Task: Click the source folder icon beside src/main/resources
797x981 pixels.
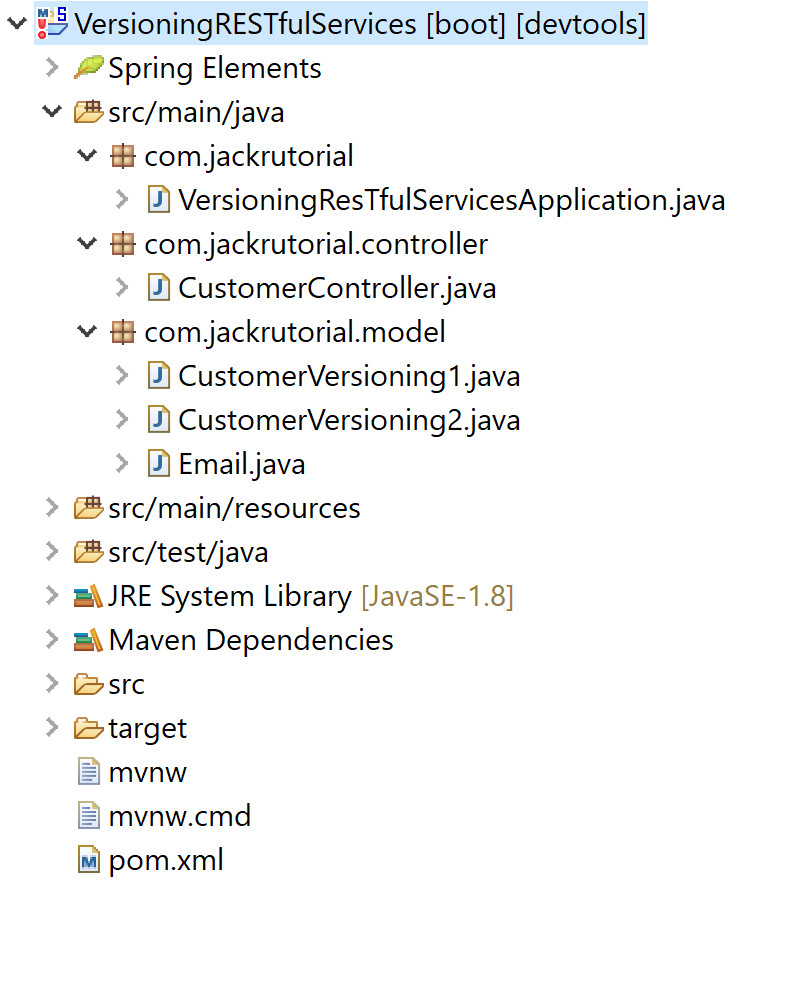Action: [88, 507]
